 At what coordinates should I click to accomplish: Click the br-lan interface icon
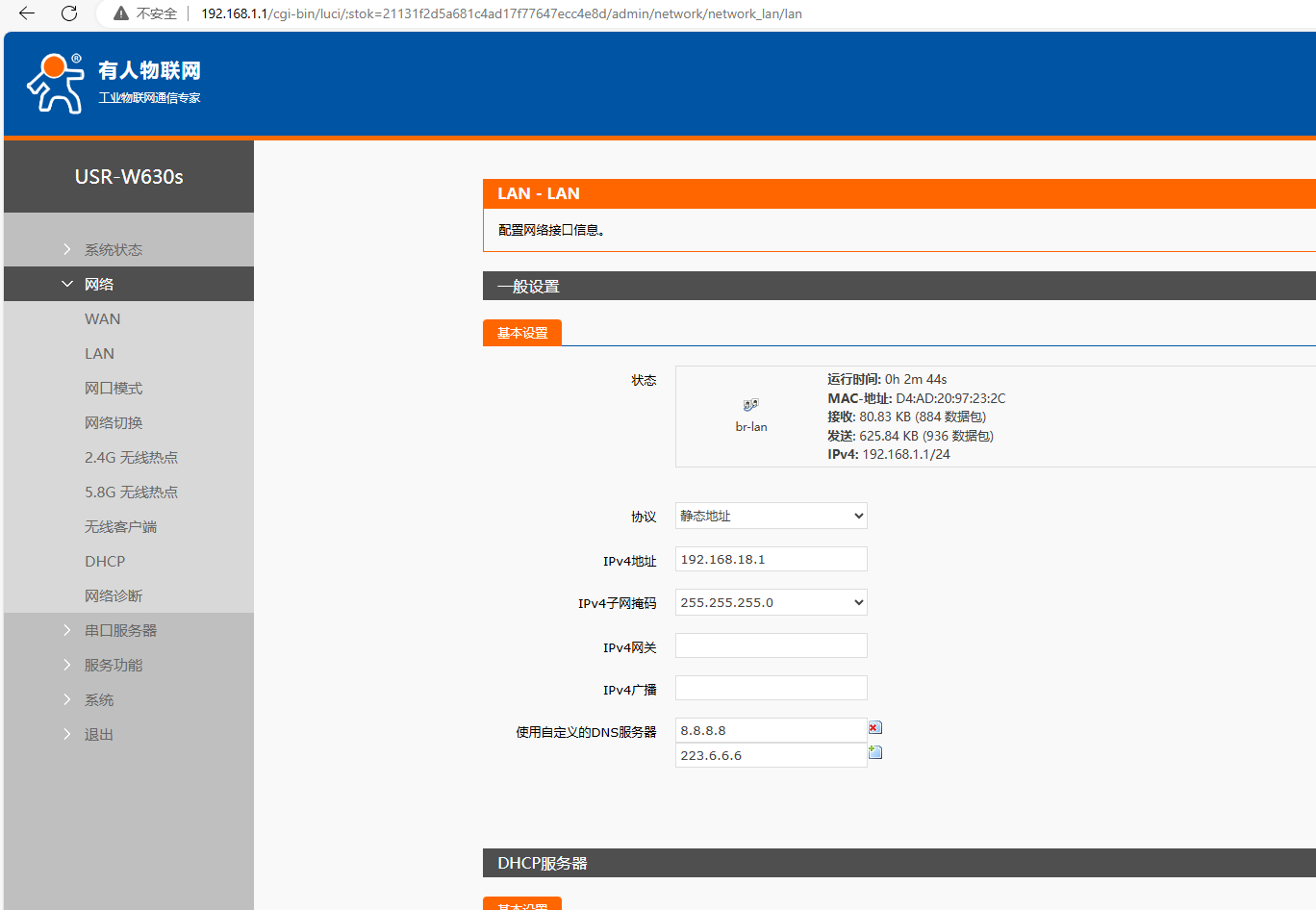[750, 405]
